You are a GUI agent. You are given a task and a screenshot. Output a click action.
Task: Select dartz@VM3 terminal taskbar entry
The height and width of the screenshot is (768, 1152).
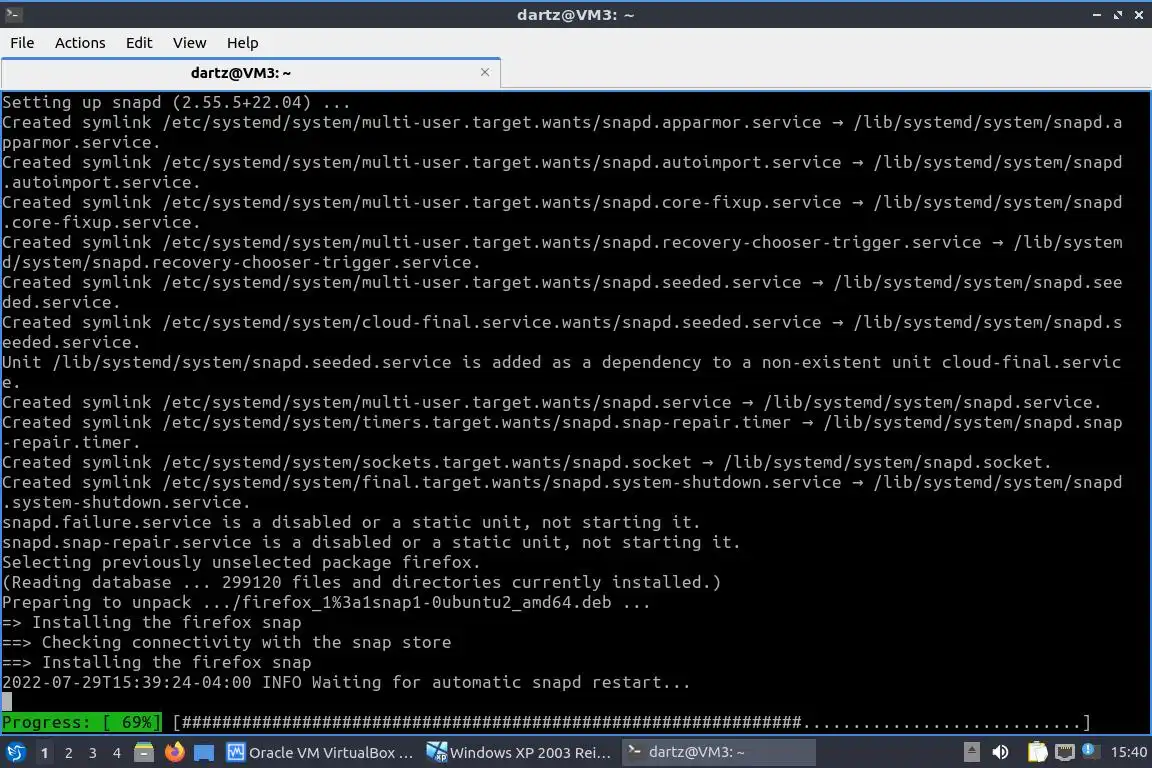click(719, 753)
